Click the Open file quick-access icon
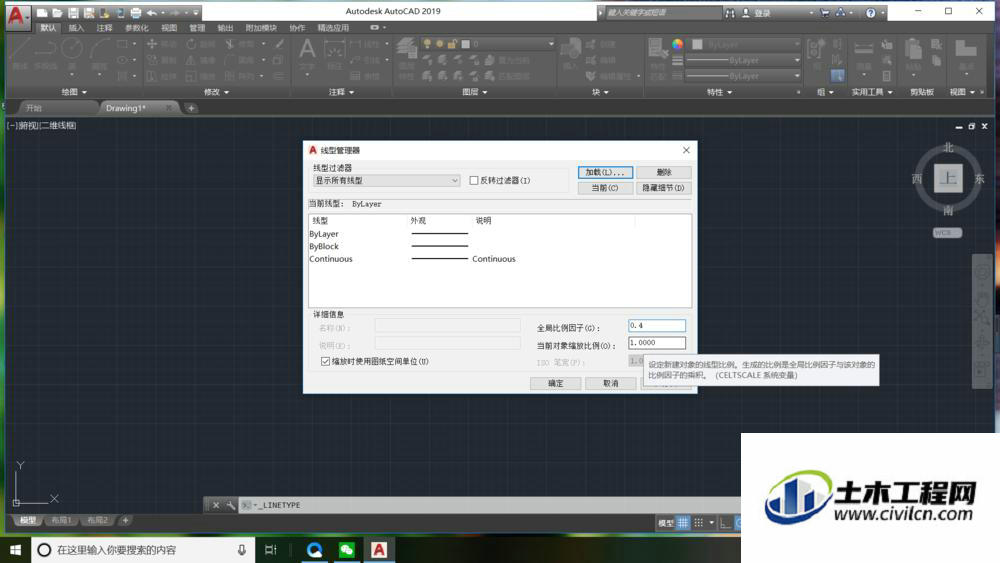This screenshot has width=1000, height=563. (x=57, y=13)
